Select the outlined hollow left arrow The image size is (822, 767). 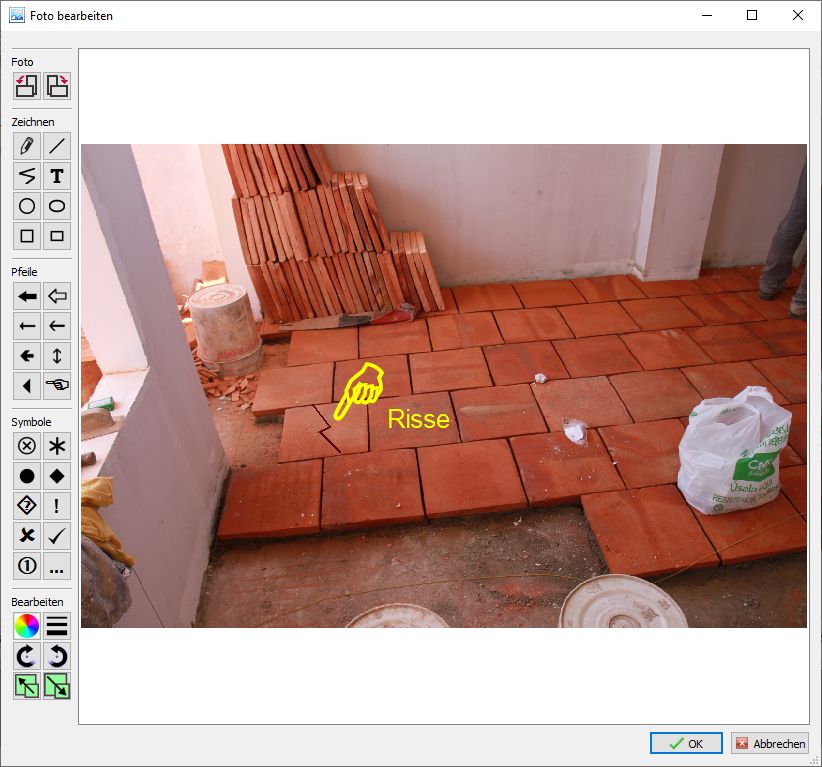tap(57, 296)
